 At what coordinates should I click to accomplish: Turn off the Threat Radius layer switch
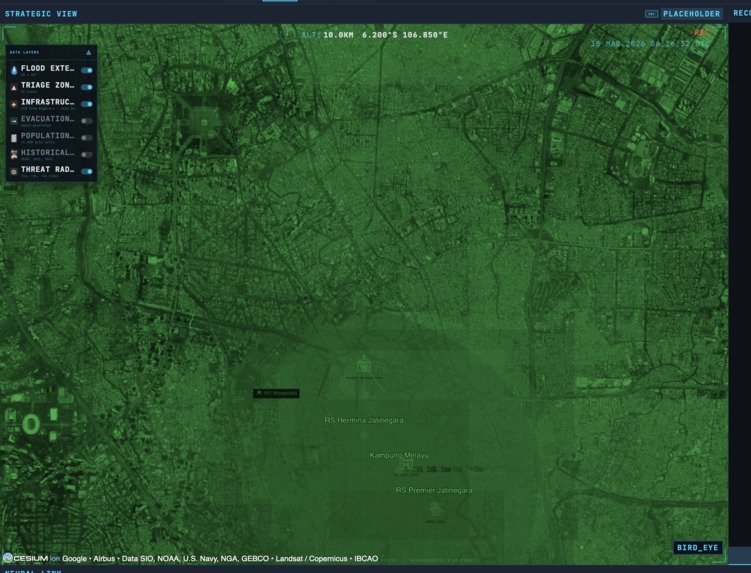(x=87, y=171)
